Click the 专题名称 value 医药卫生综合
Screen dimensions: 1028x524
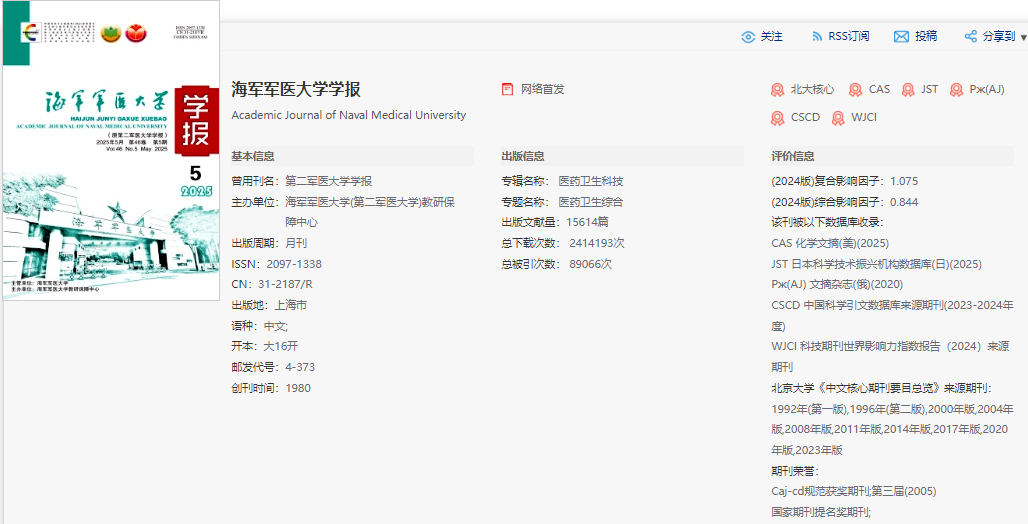[x=591, y=202]
